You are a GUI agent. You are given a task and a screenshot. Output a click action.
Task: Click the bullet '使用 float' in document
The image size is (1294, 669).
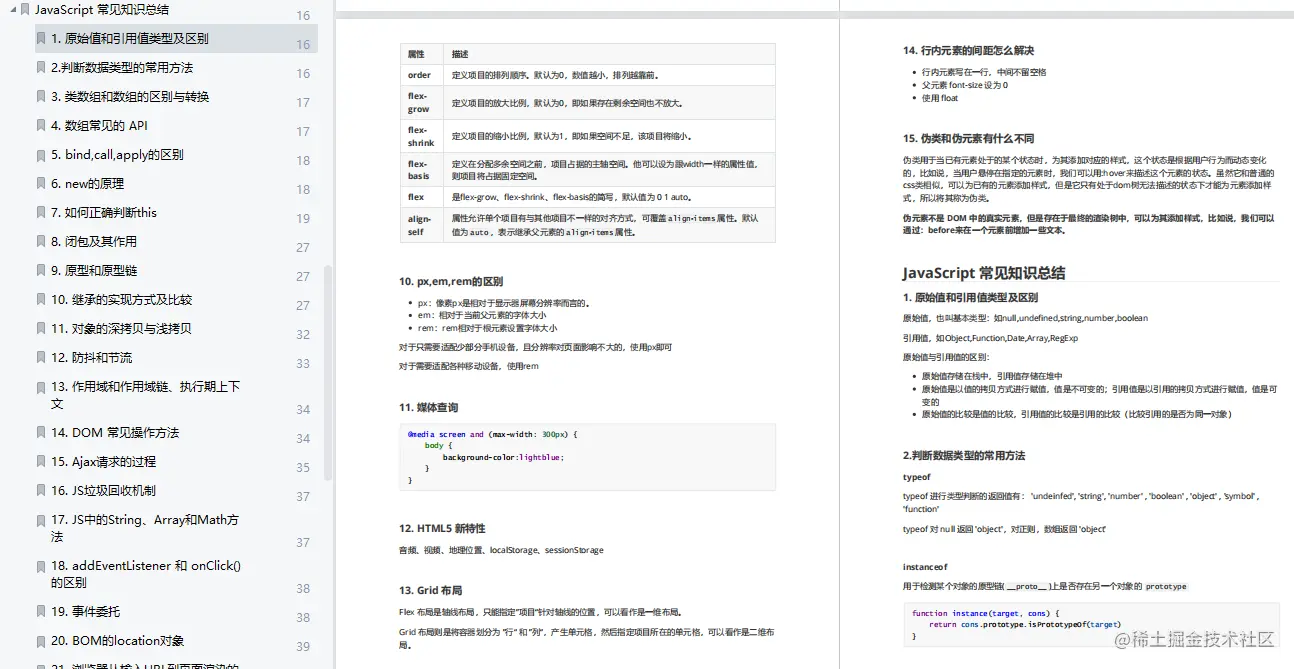click(x=940, y=98)
